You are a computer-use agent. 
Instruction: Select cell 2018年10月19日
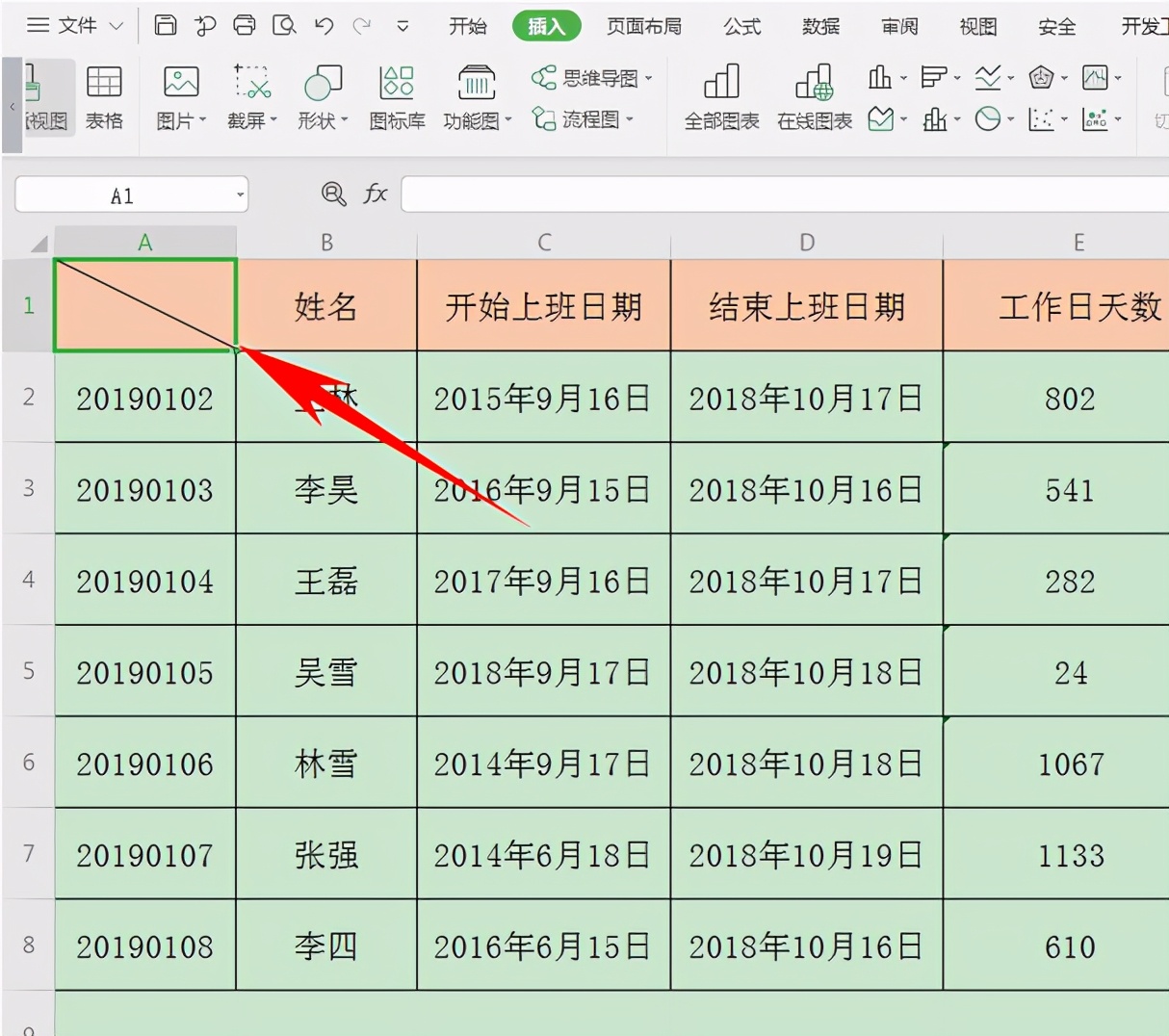pos(807,854)
